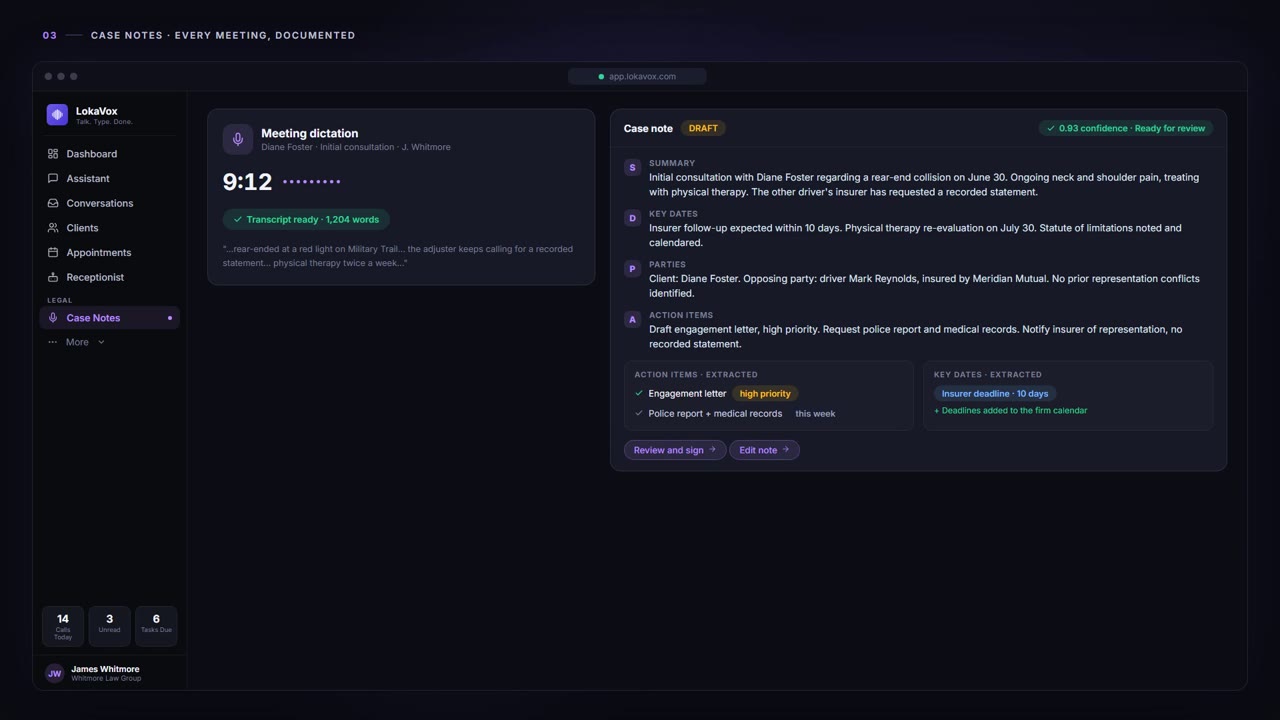
Task: Open the Assistant section
Action: (109, 178)
